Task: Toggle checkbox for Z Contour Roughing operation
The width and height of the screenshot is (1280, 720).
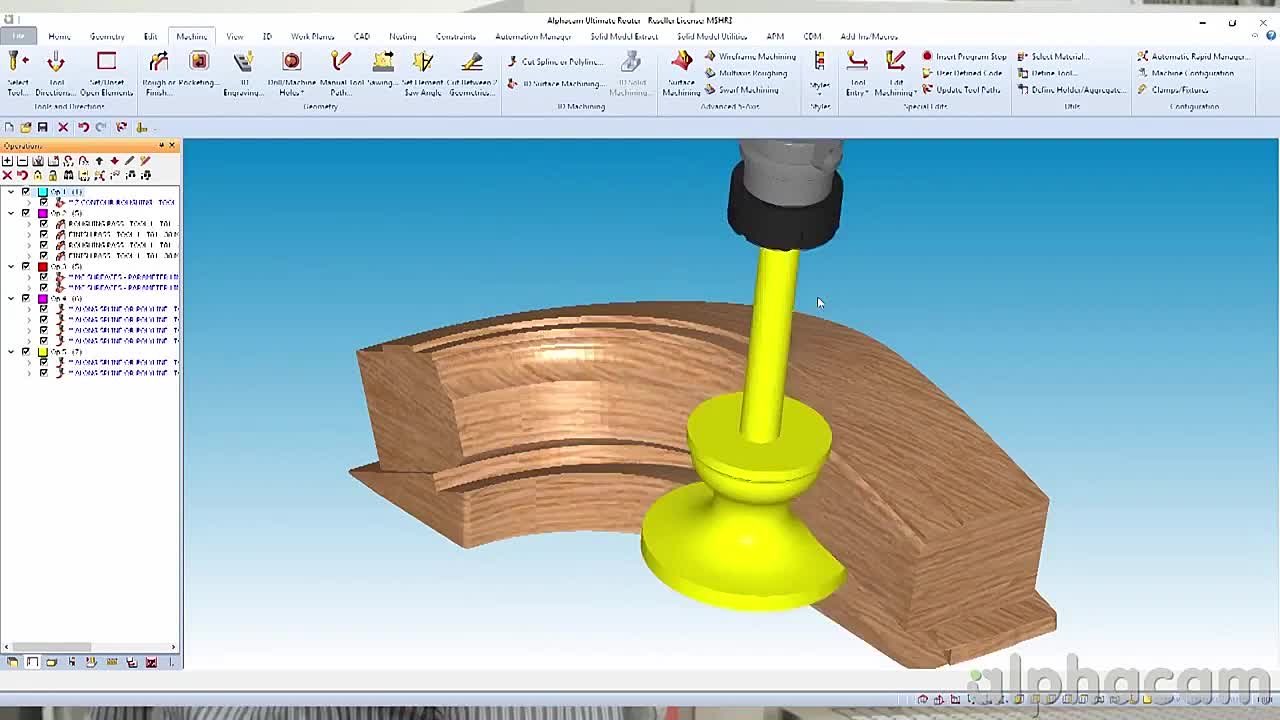Action: point(43,202)
